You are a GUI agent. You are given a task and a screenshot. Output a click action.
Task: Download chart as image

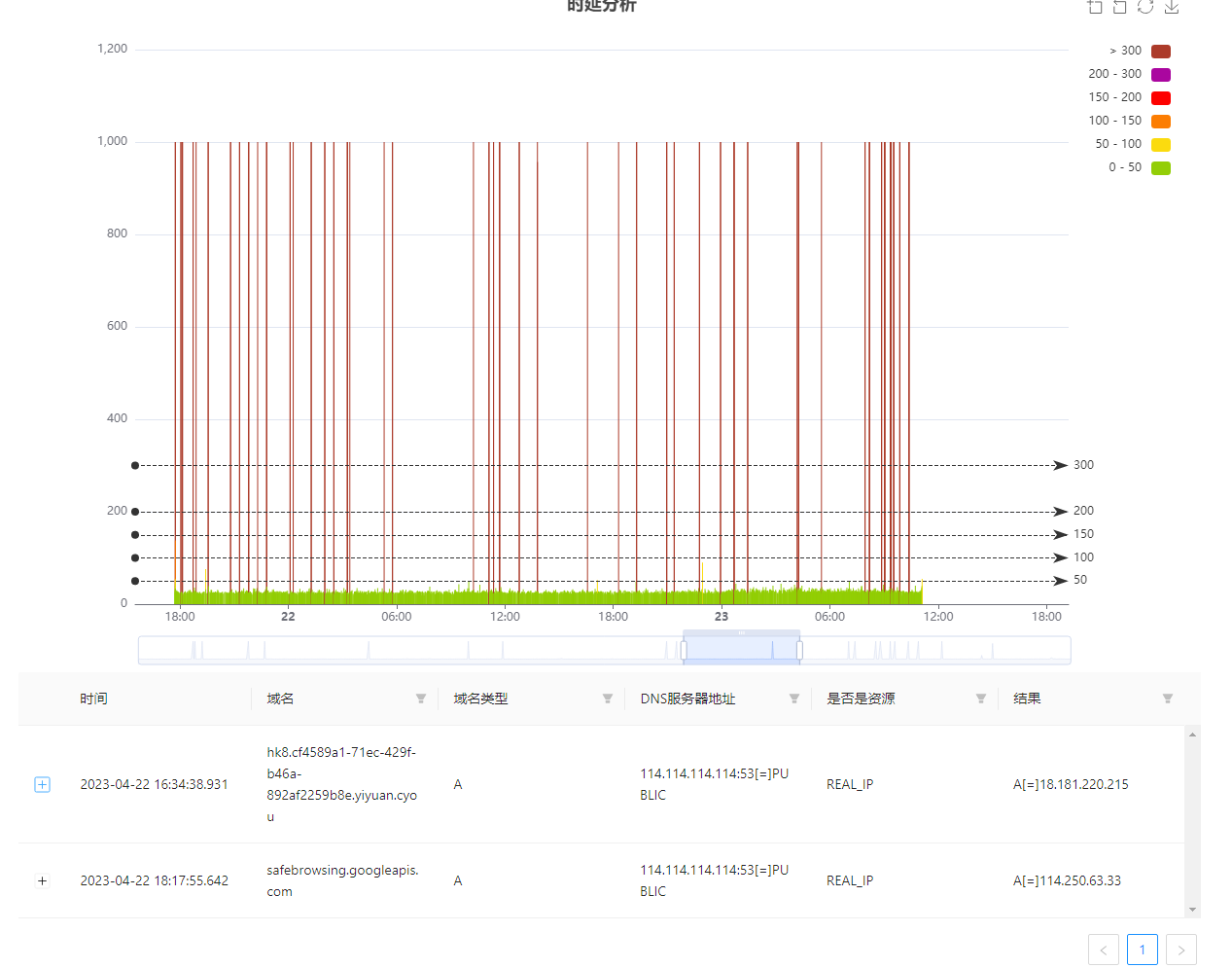(1172, 7)
